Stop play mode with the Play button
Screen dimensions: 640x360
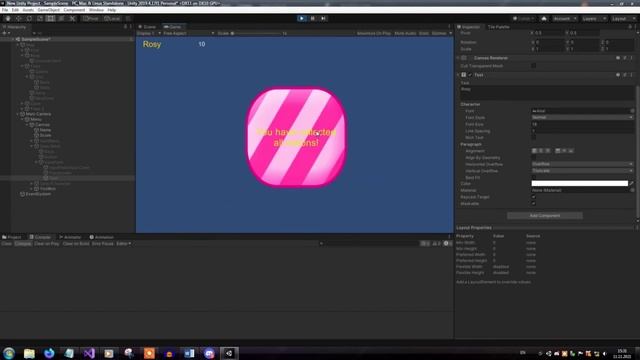(x=302, y=18)
